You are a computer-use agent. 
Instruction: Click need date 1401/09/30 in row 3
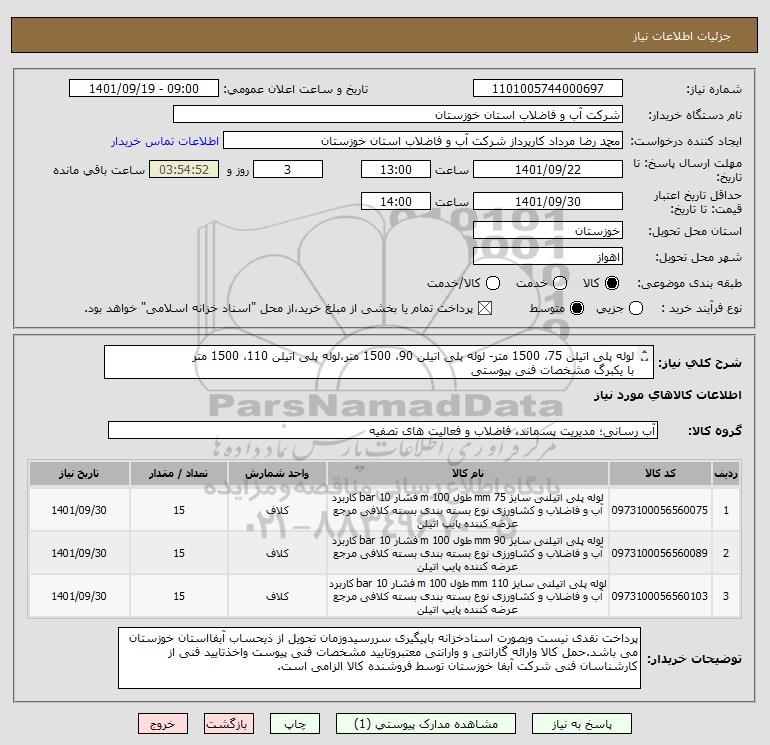pos(79,596)
